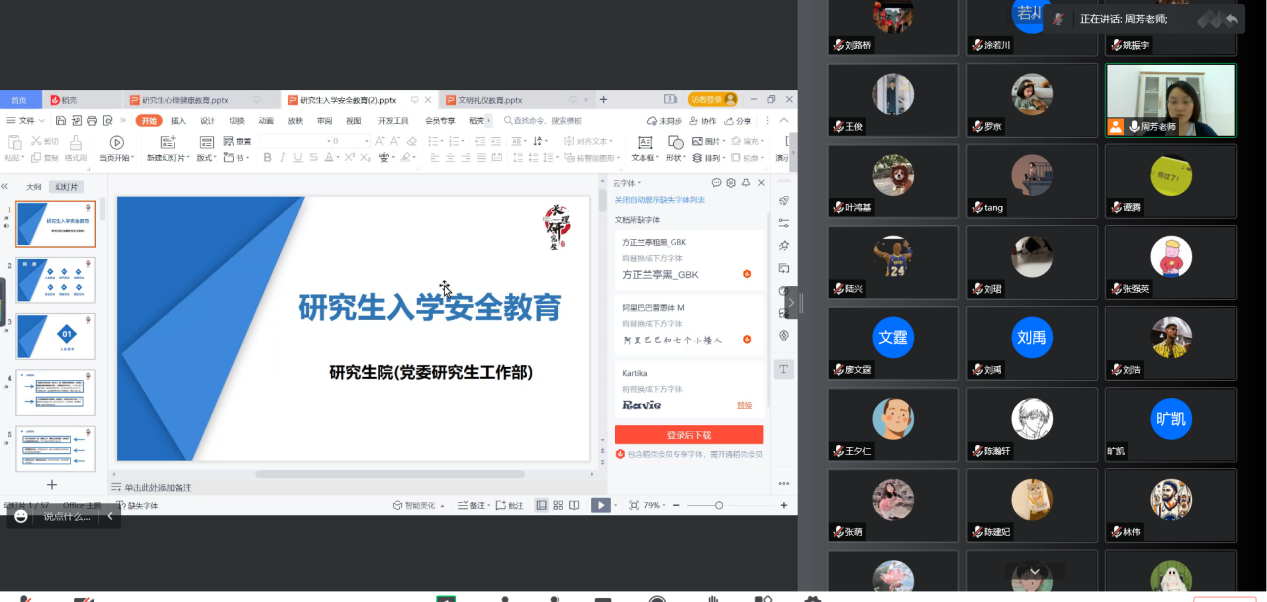Start slideshow with status bar play button
The height and width of the screenshot is (602, 1267).
point(600,505)
